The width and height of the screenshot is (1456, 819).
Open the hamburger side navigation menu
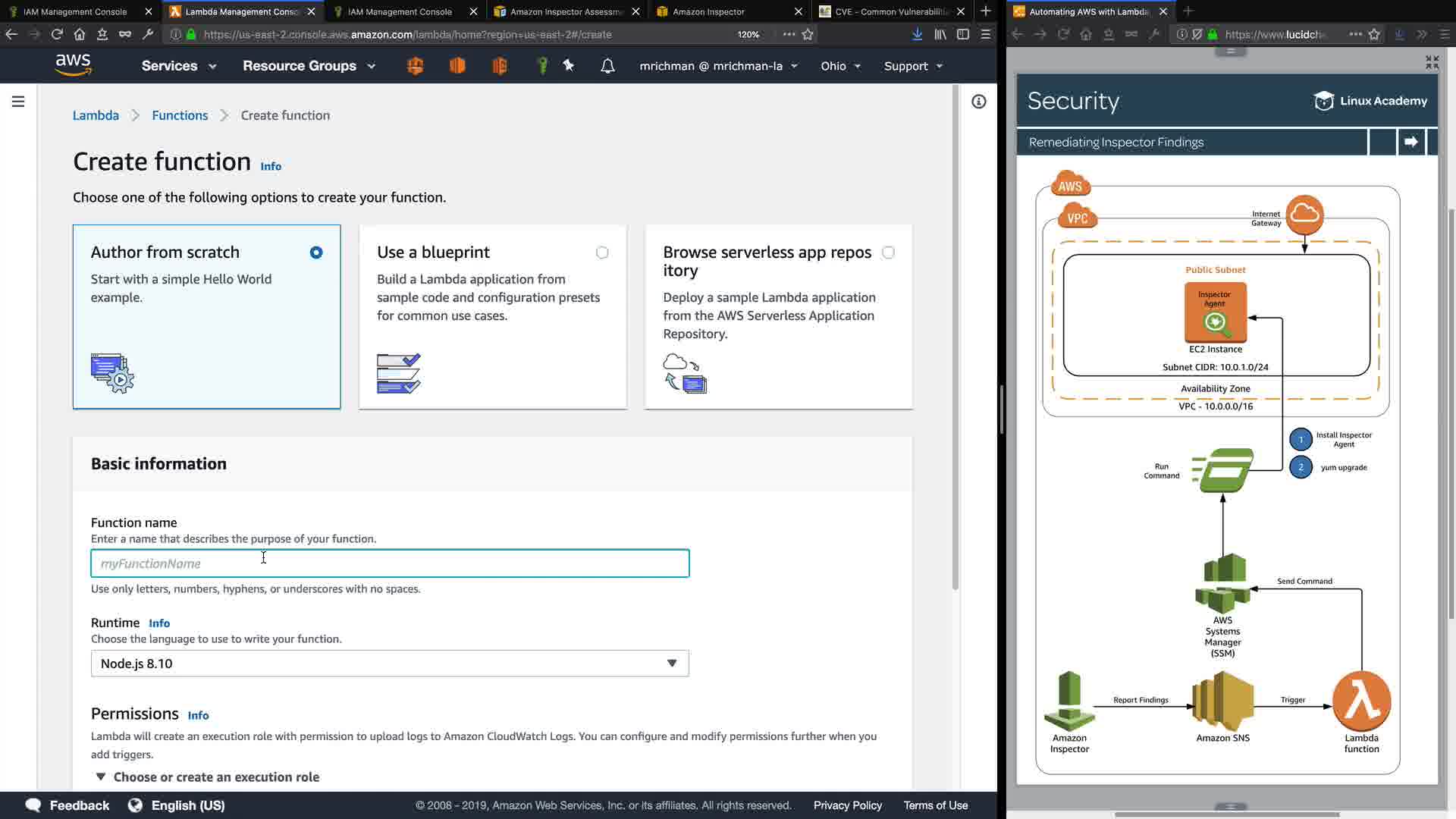18,102
